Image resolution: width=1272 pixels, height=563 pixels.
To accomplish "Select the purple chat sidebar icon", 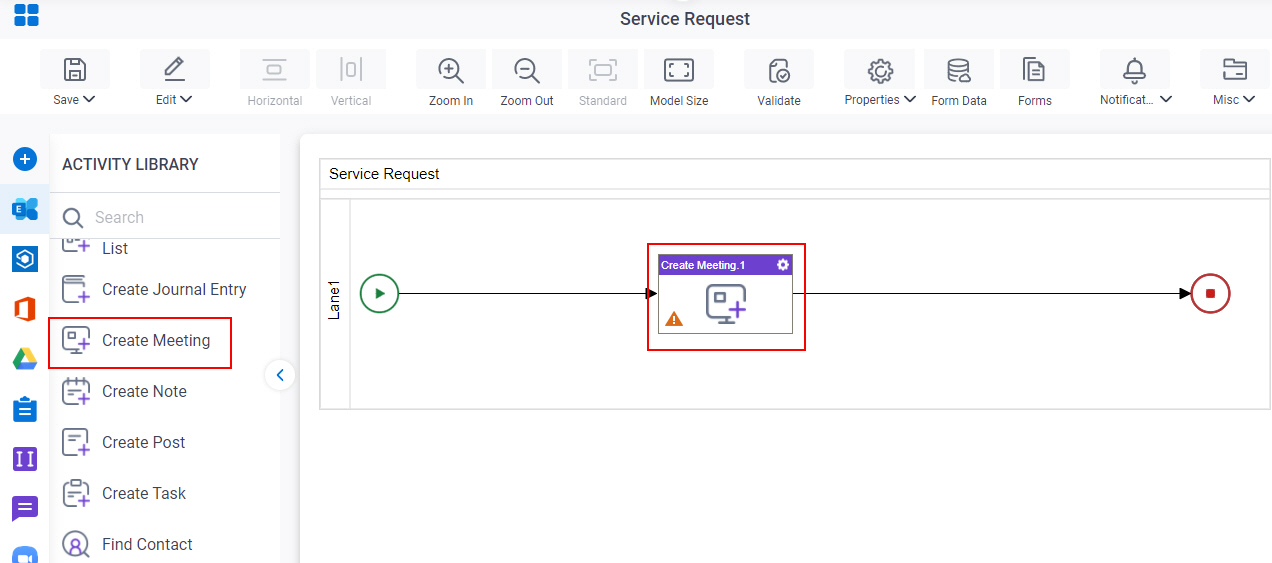I will pyautogui.click(x=25, y=509).
